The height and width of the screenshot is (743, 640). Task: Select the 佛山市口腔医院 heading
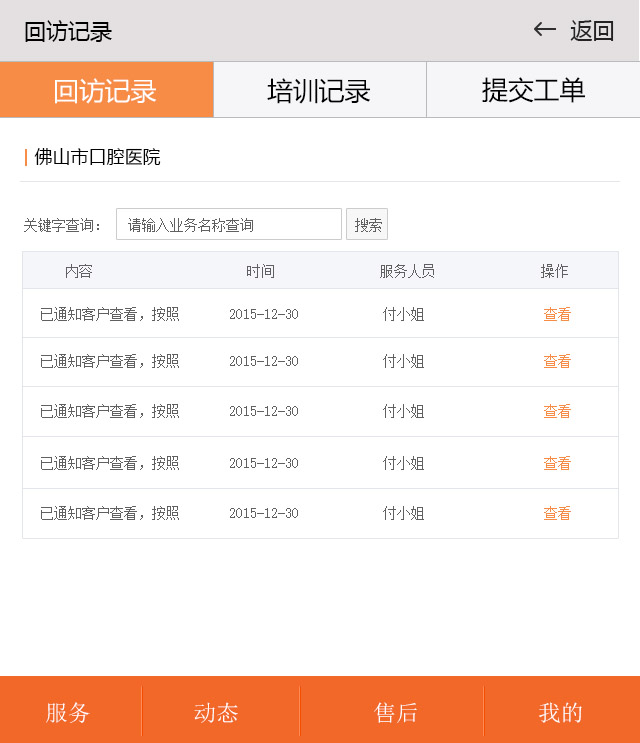[x=97, y=157]
